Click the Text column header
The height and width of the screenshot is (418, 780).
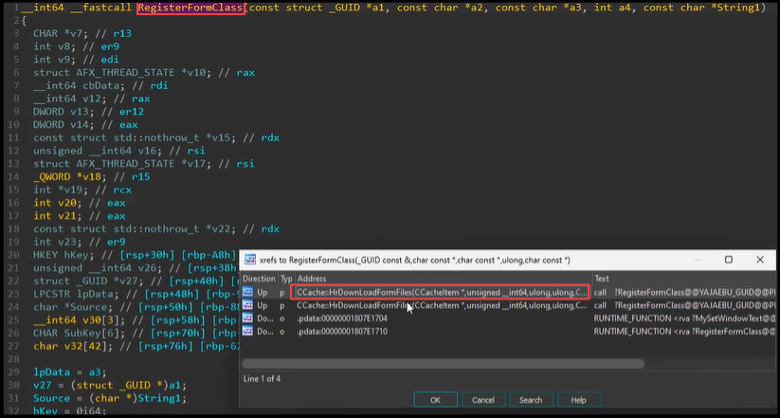tap(601, 278)
